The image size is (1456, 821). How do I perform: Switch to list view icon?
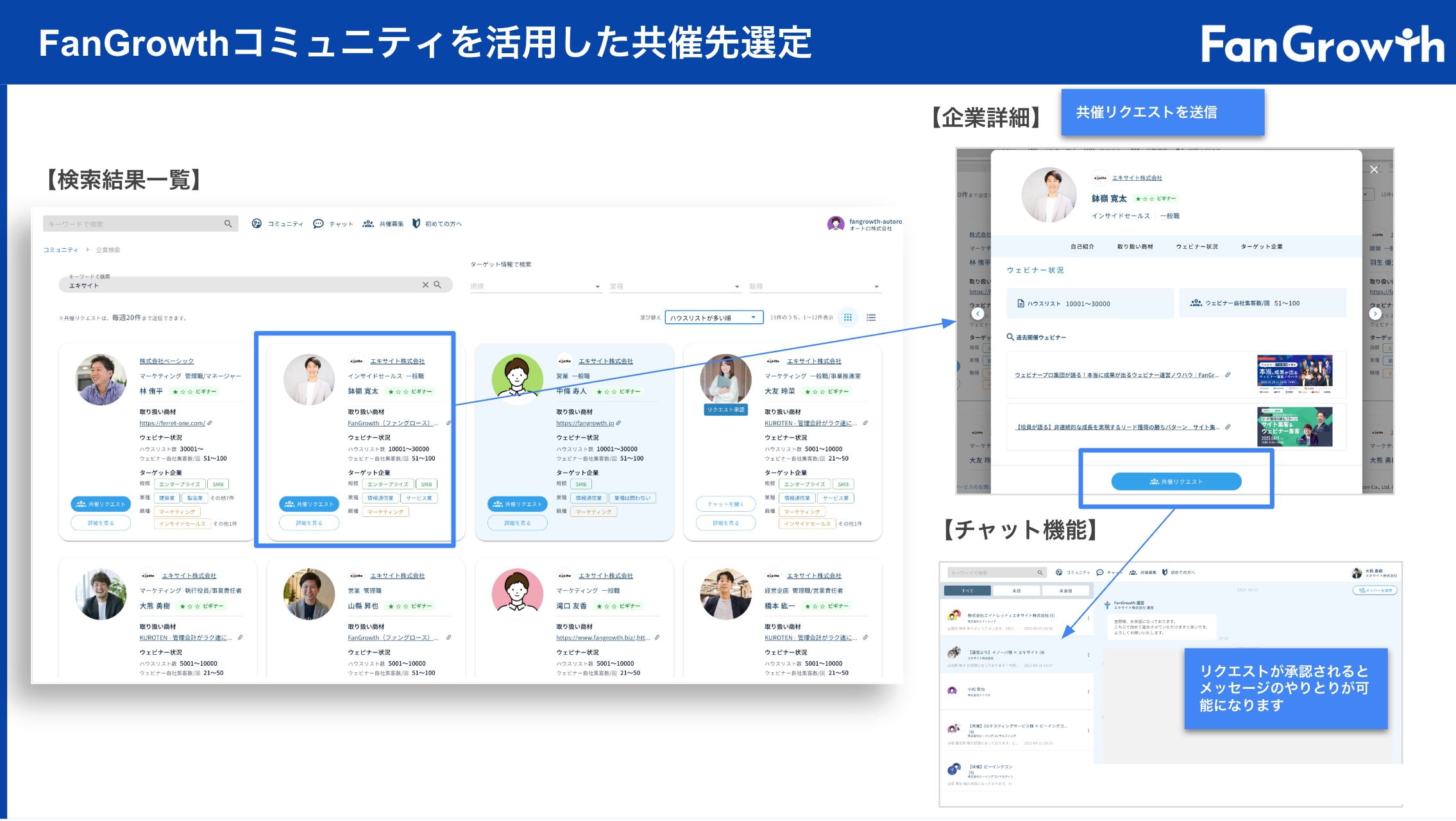(871, 317)
